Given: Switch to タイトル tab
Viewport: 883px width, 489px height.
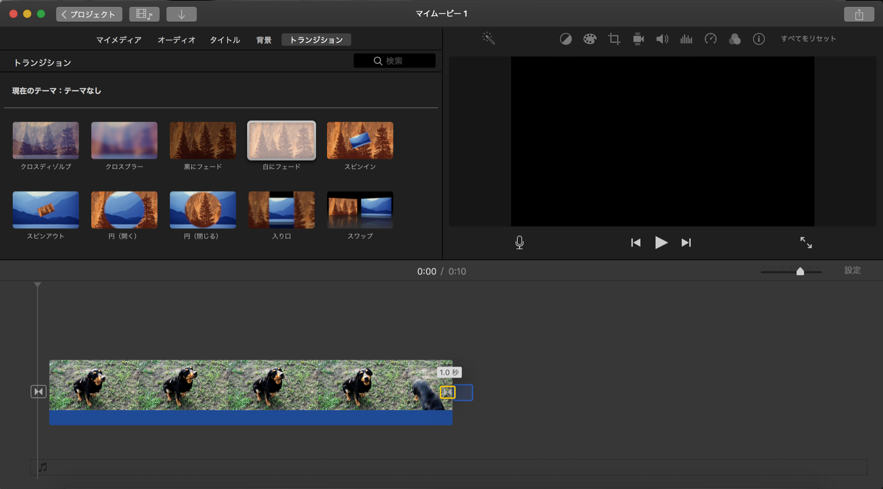Looking at the screenshot, I should point(225,40).
